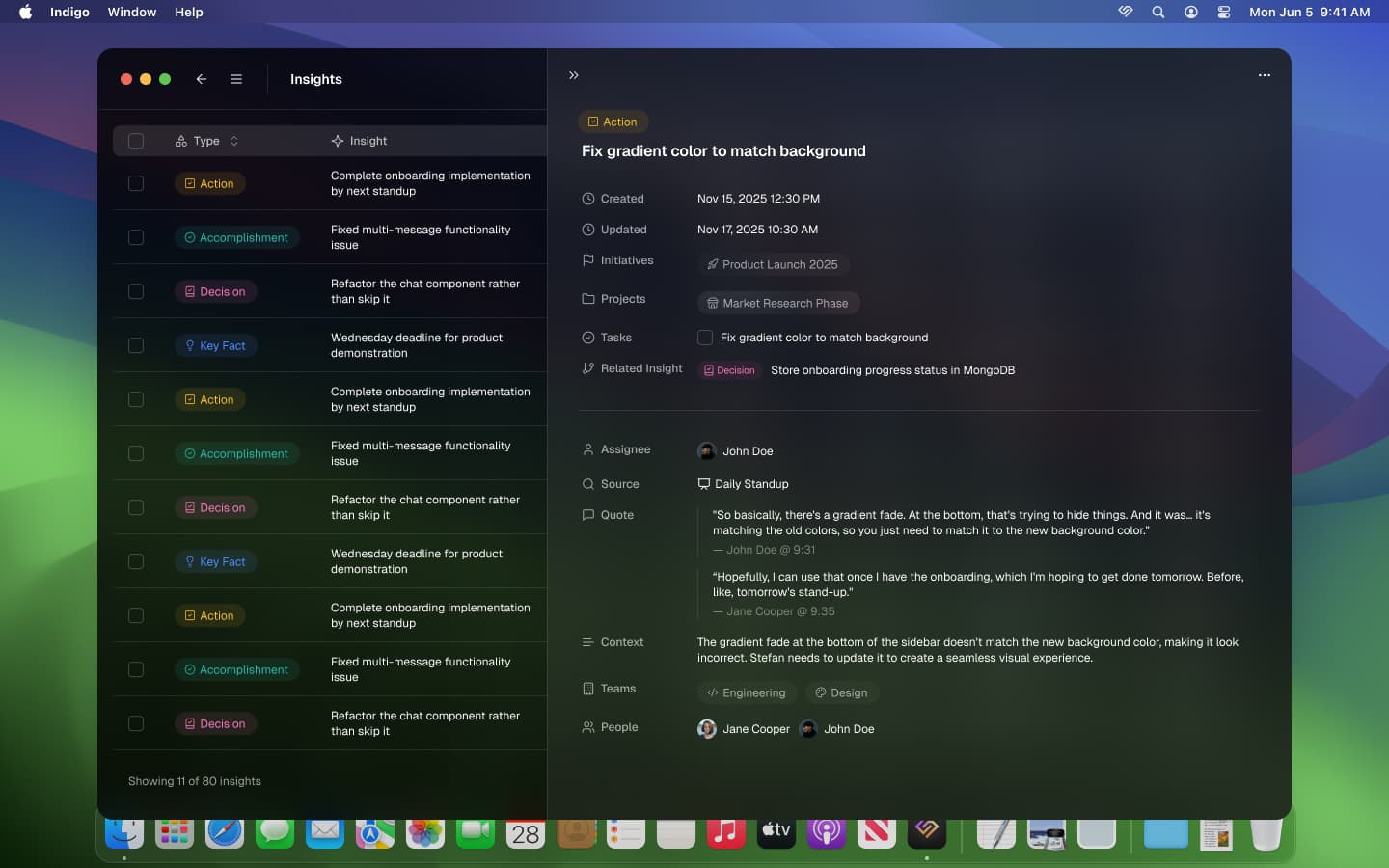Click the back arrow in the Insights header
Screen dimensions: 1389x868
pos(202,79)
